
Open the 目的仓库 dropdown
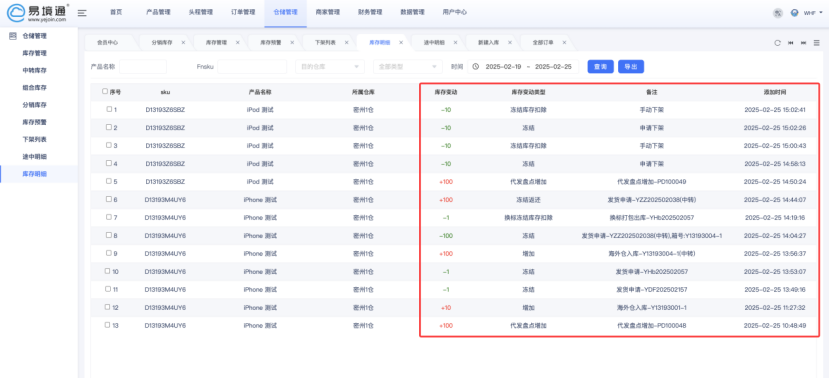pyautogui.click(x=330, y=67)
